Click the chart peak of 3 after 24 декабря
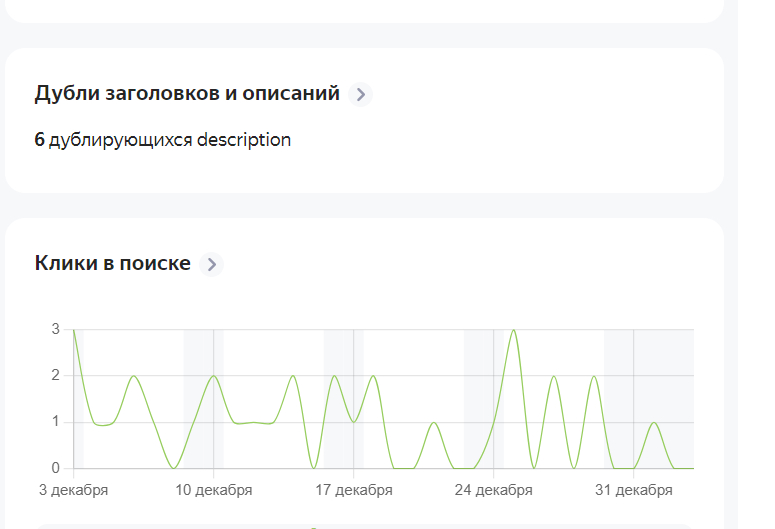 514,330
